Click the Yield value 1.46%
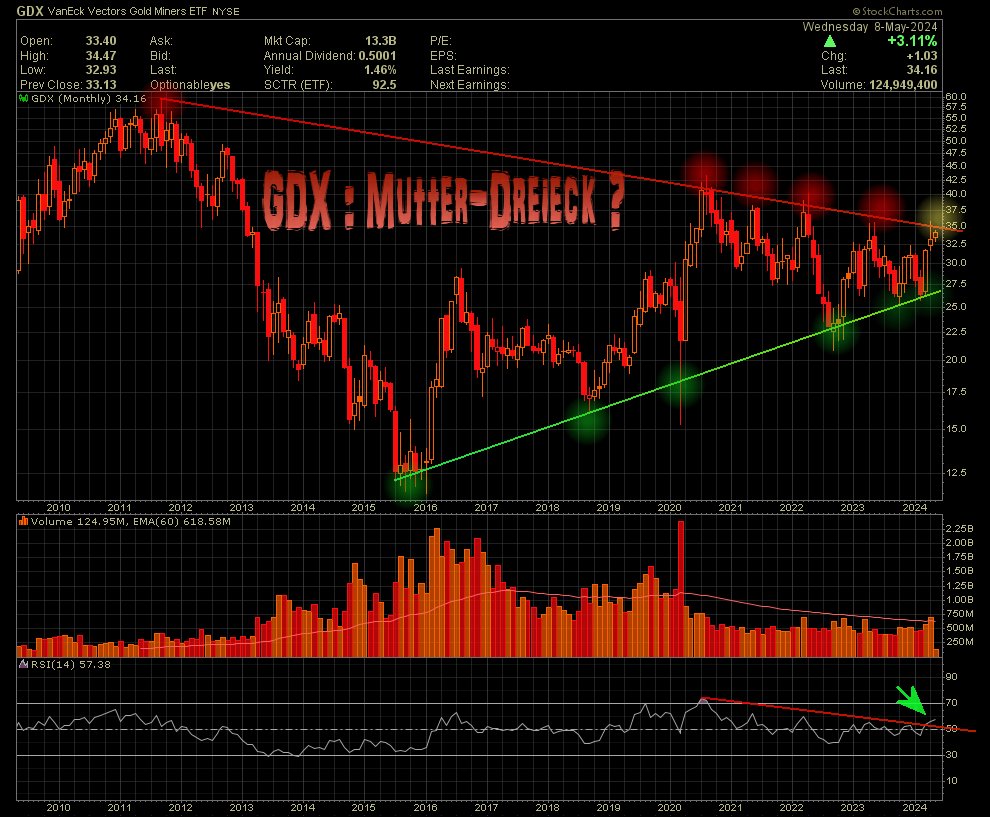 coord(381,70)
